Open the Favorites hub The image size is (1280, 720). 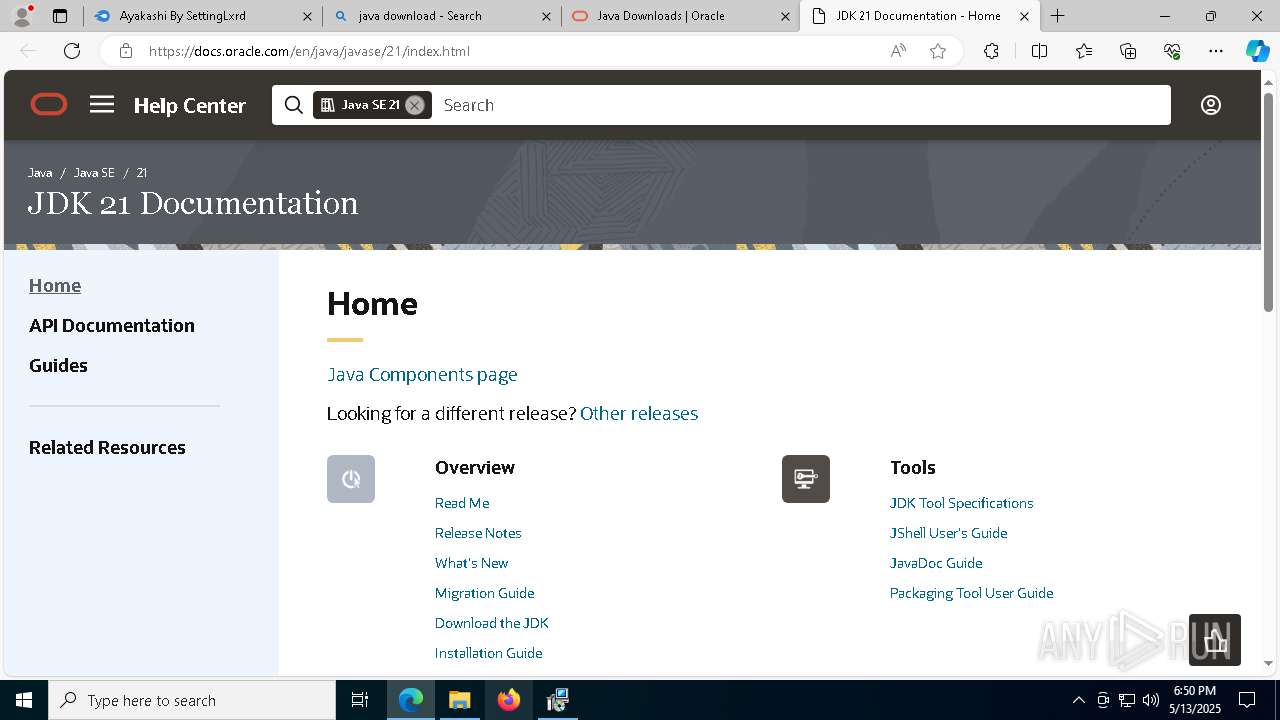pos(1084,51)
